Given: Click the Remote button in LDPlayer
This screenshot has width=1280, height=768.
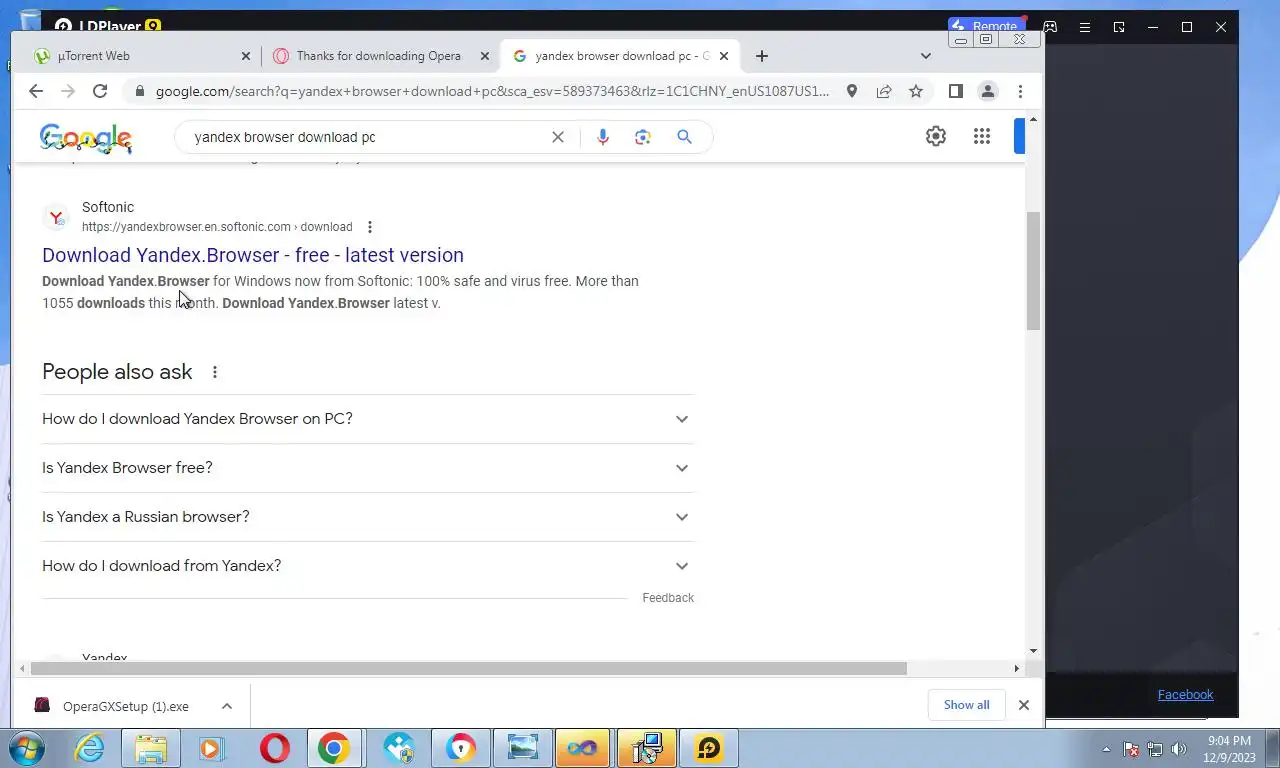Looking at the screenshot, I should 984,27.
